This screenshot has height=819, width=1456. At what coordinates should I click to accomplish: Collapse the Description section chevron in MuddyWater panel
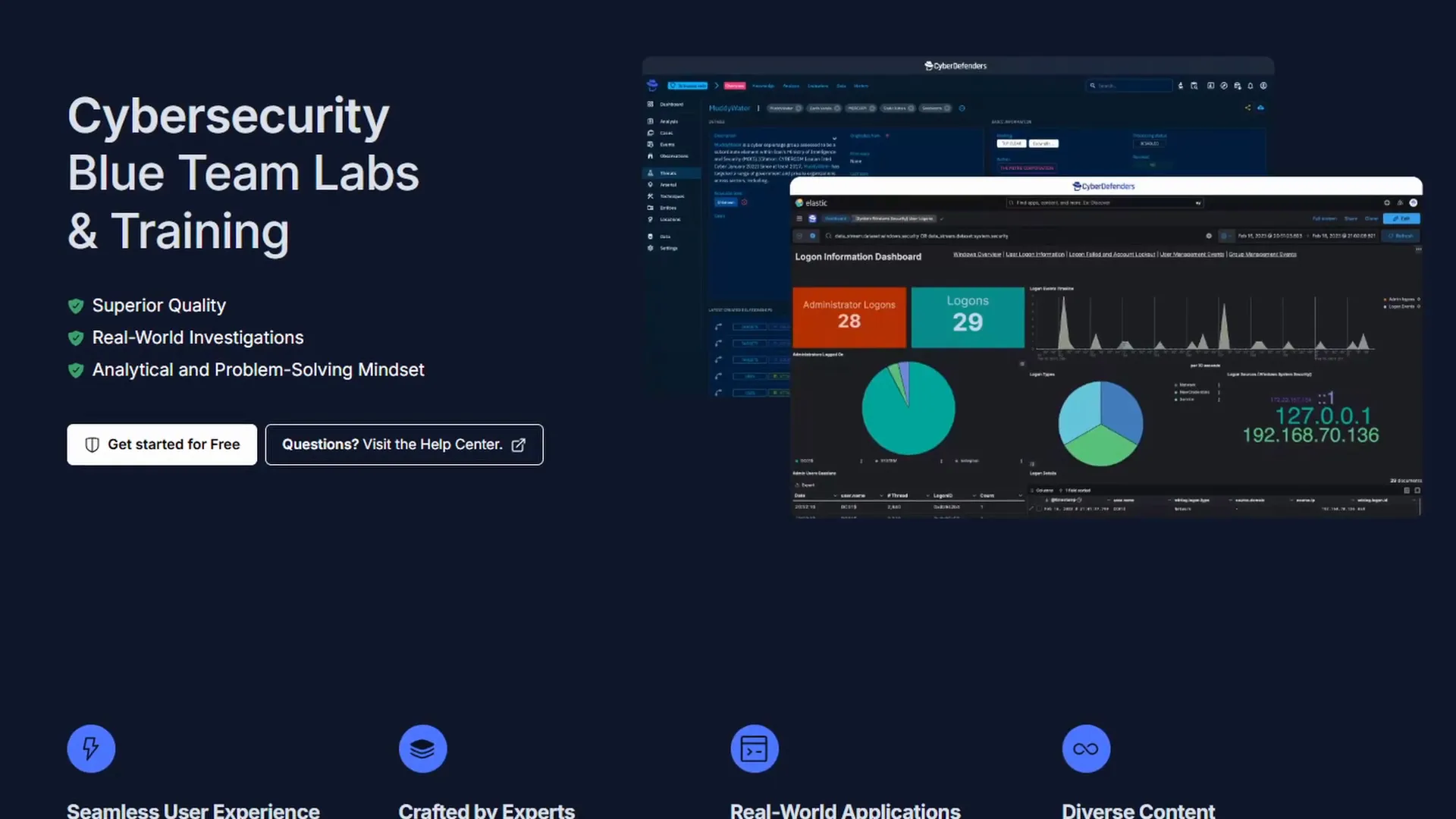pyautogui.click(x=834, y=136)
